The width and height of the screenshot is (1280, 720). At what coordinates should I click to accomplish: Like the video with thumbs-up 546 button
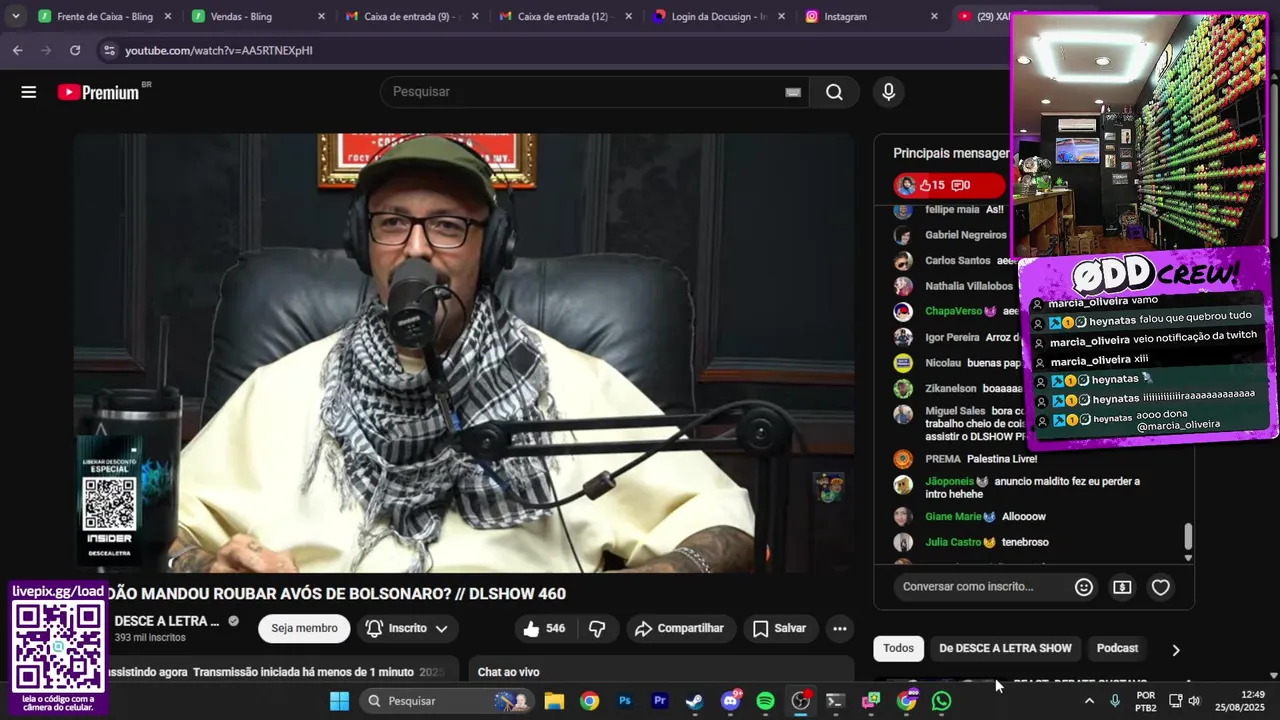(x=544, y=628)
